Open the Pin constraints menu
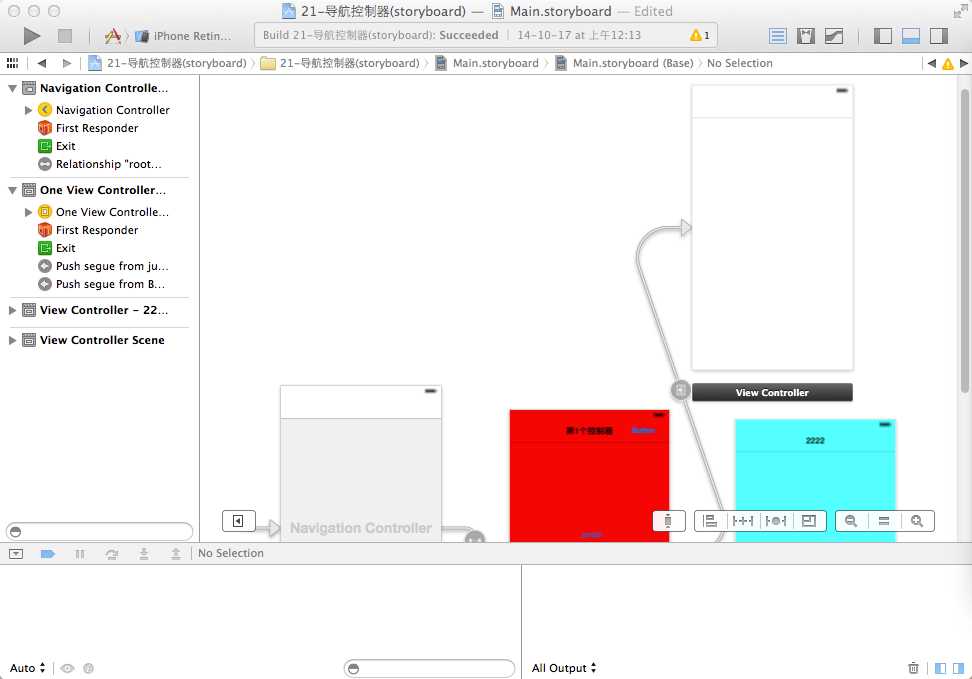 coord(743,521)
